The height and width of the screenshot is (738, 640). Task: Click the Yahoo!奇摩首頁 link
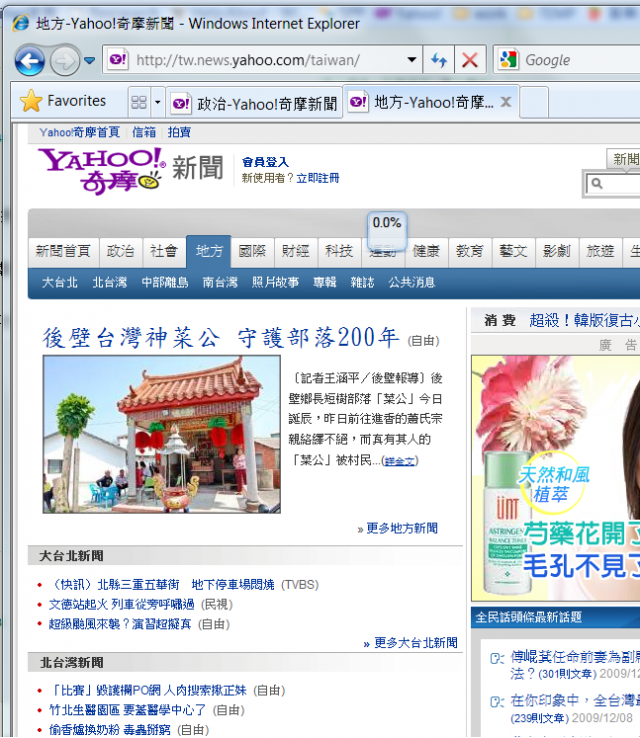(x=80, y=132)
